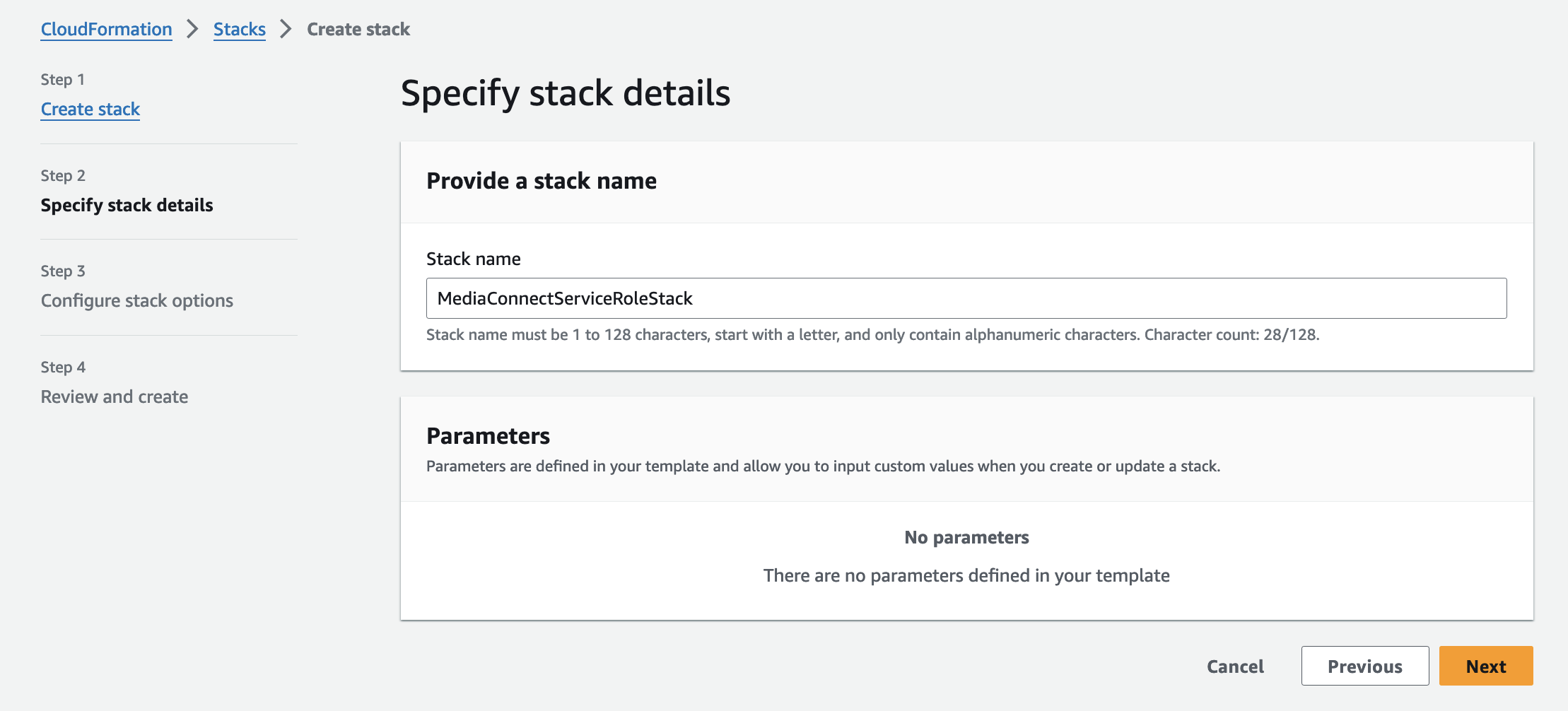
Task: Select the Create stack breadcrumb text
Action: coord(358,29)
